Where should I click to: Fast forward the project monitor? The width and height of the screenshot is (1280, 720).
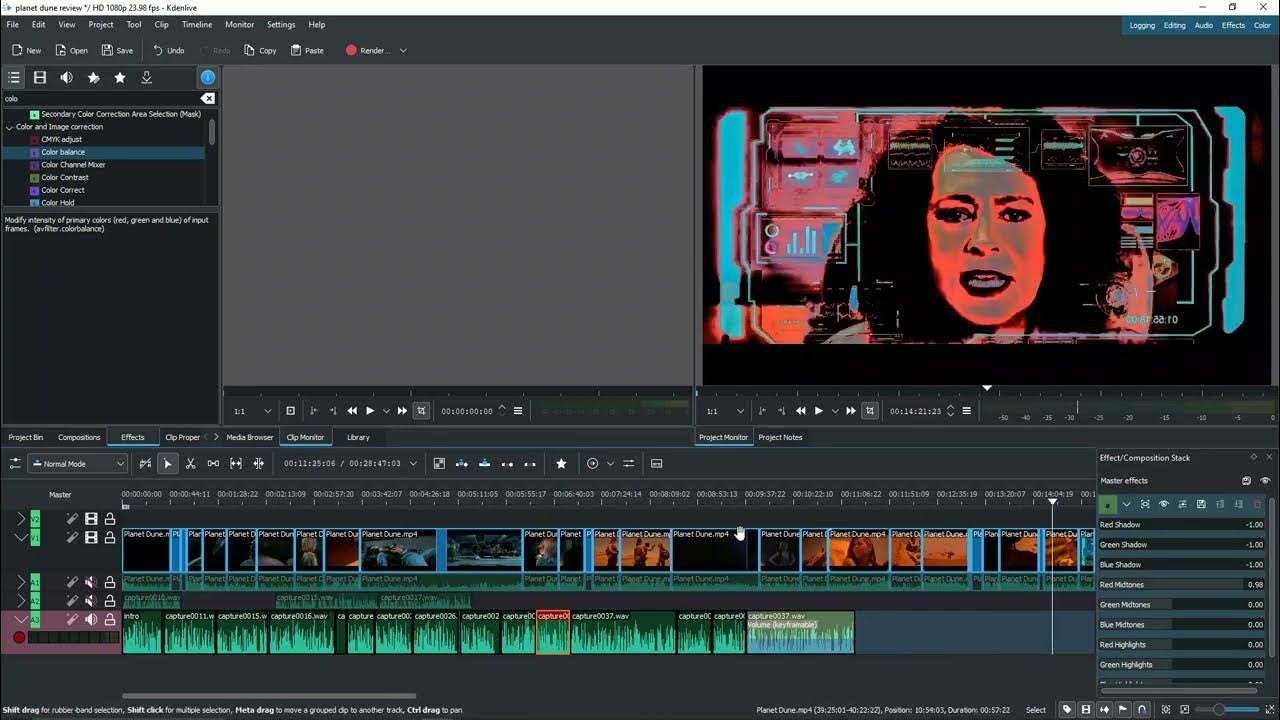851,411
